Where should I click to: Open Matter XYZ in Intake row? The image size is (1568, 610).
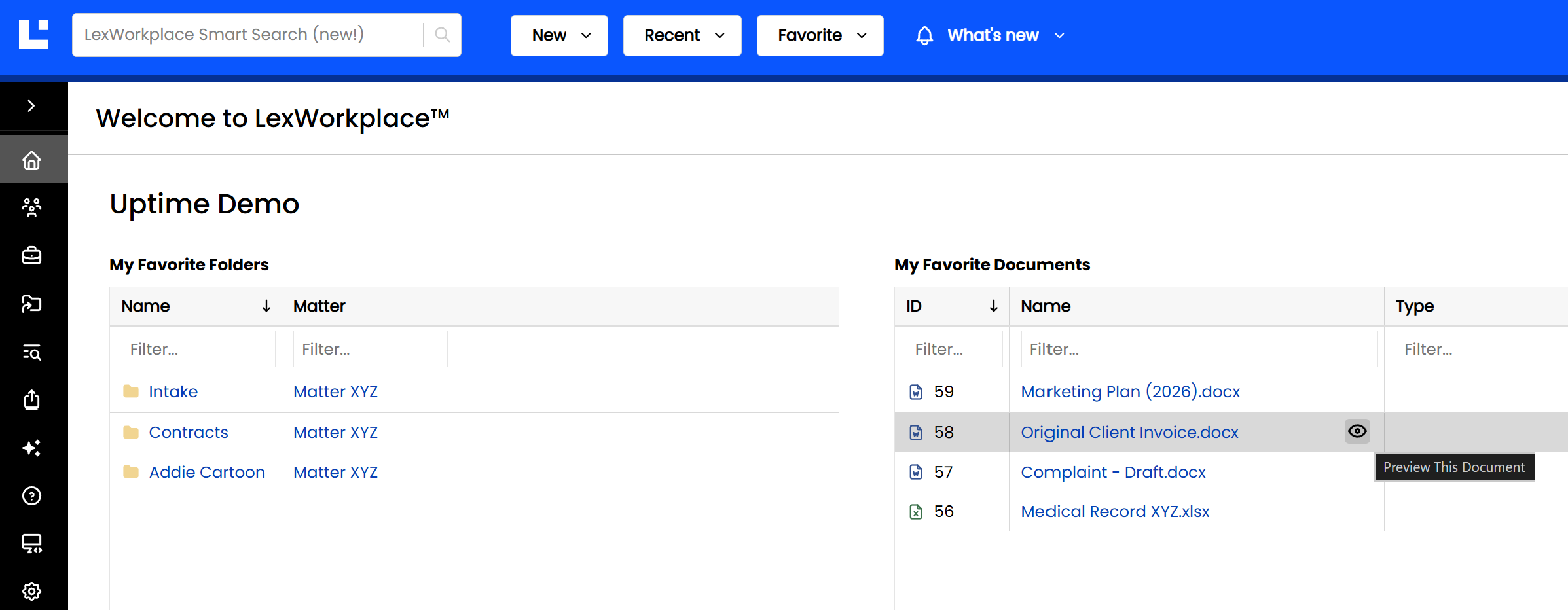coord(335,391)
